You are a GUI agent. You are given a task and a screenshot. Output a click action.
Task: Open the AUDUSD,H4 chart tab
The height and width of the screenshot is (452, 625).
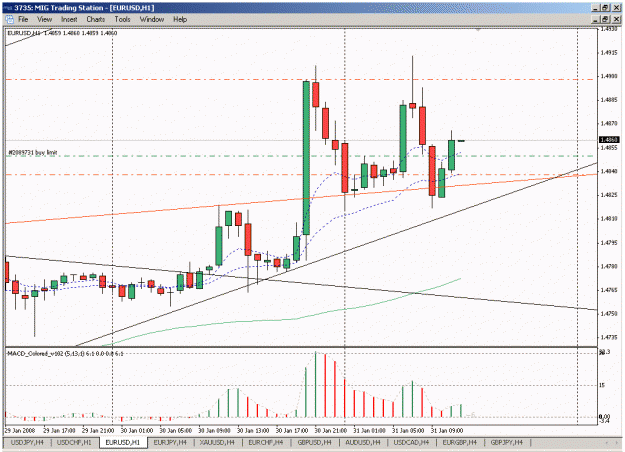[x=363, y=442]
